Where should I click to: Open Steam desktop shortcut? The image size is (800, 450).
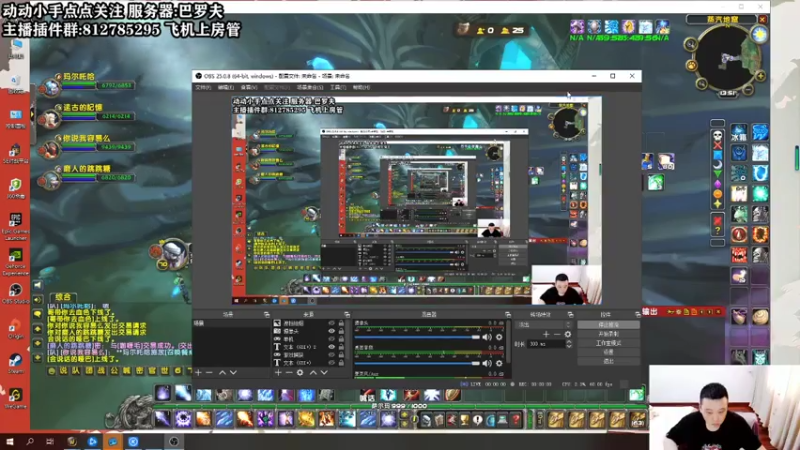tap(15, 363)
